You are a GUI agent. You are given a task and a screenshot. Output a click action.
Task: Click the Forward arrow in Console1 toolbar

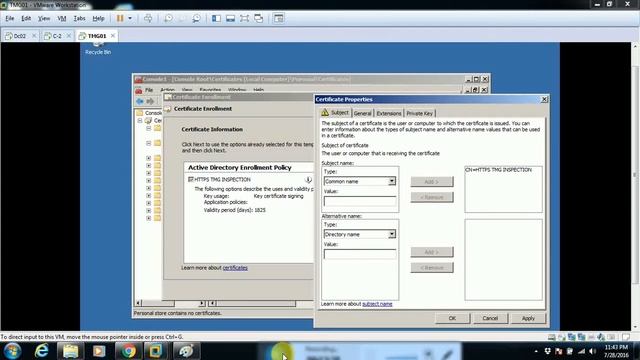coord(150,101)
